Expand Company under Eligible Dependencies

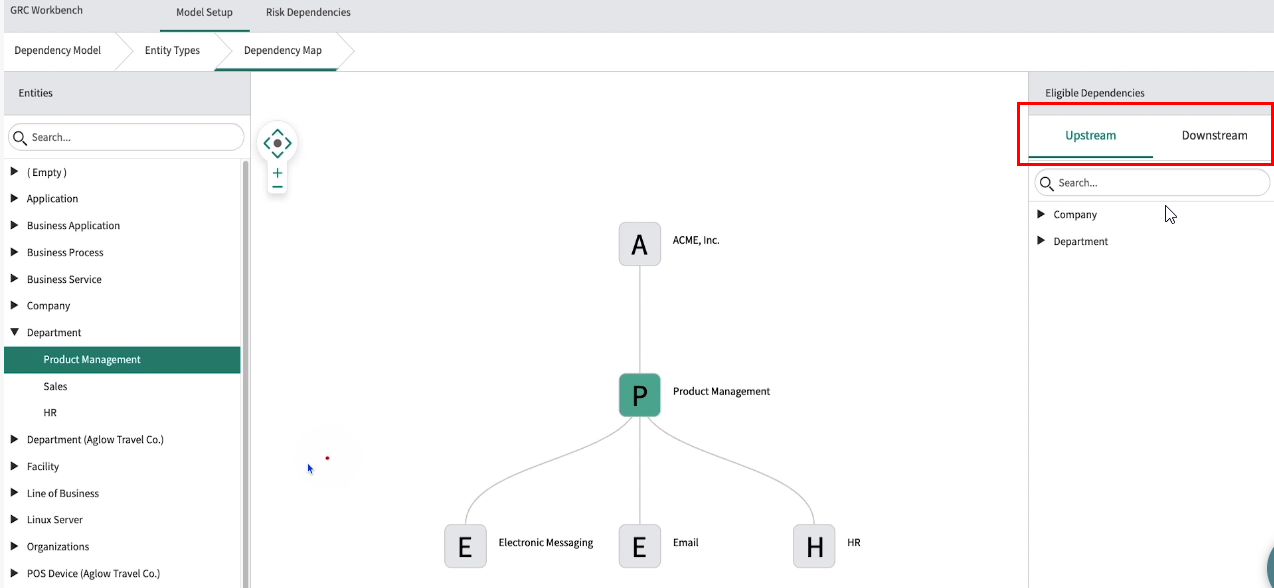(1041, 215)
